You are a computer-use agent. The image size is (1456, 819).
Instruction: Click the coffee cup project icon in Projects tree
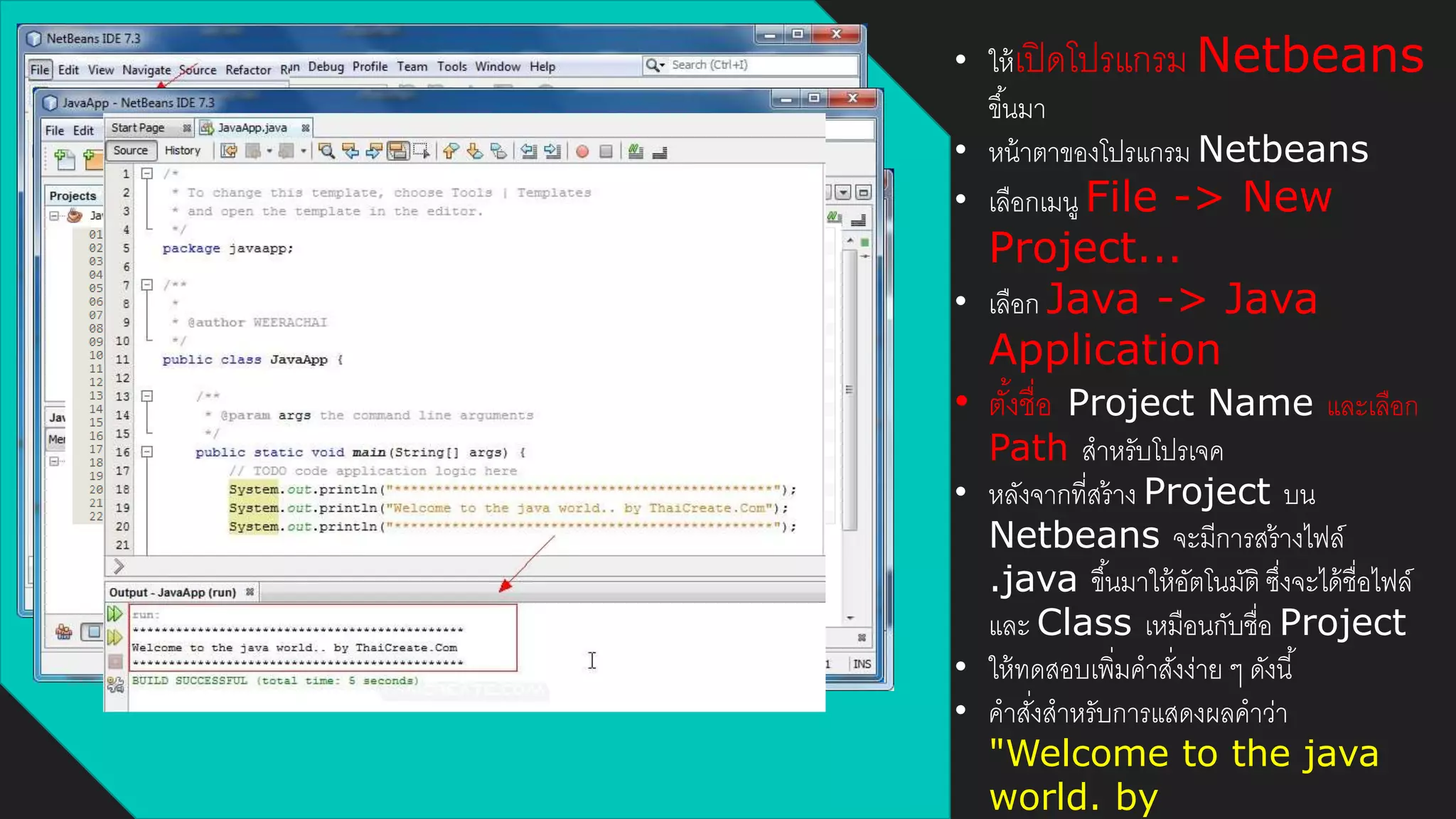75,215
